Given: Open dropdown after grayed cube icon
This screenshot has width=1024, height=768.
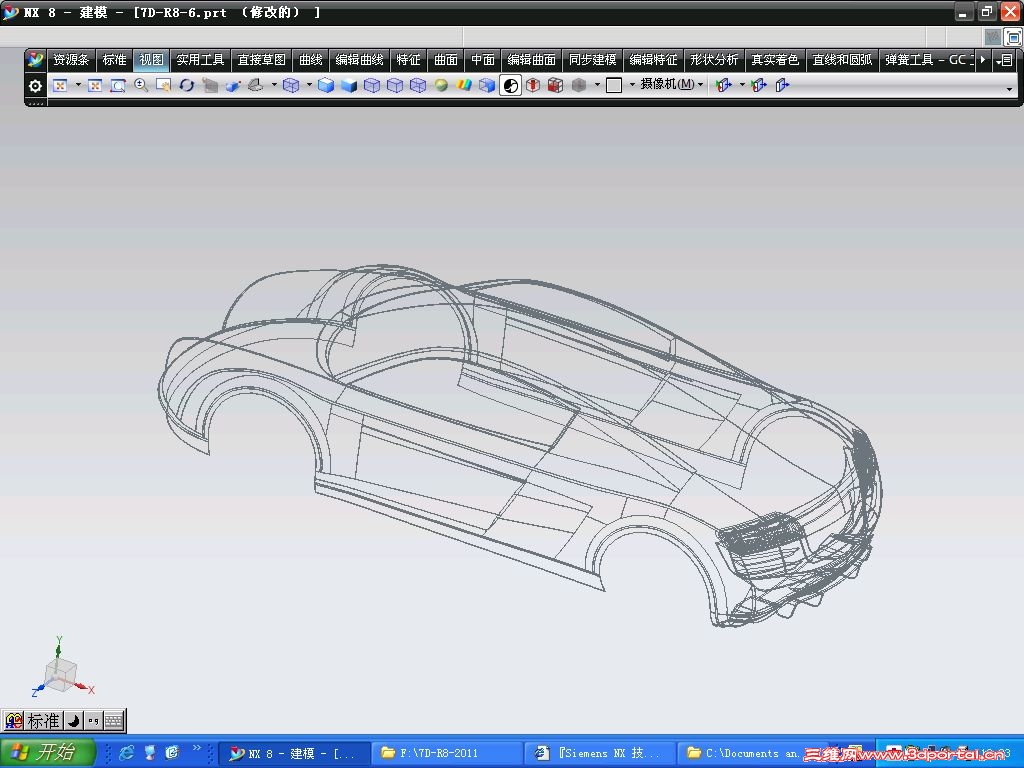Looking at the screenshot, I should (597, 85).
